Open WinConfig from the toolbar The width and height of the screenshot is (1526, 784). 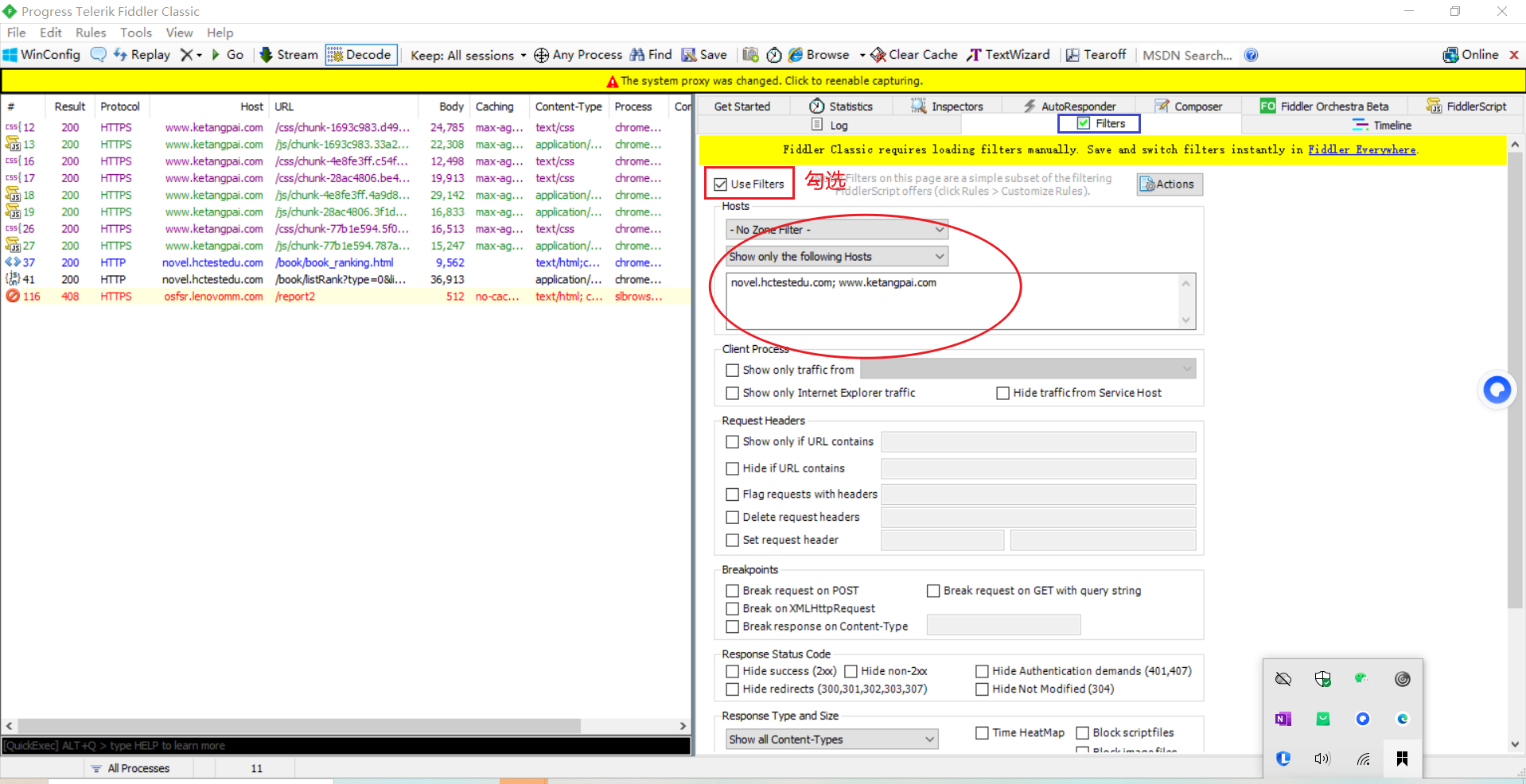click(42, 55)
